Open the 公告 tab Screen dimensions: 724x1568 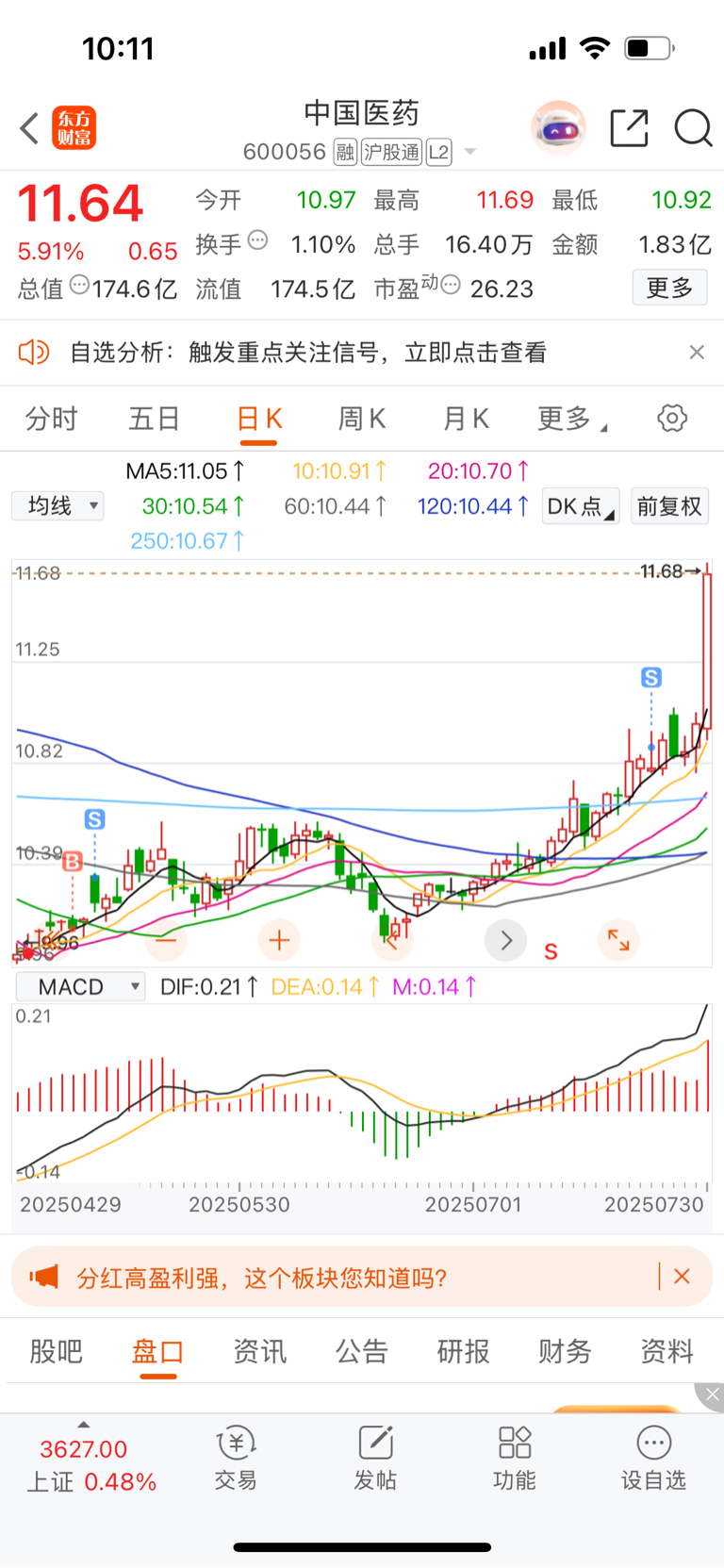coord(362,1351)
